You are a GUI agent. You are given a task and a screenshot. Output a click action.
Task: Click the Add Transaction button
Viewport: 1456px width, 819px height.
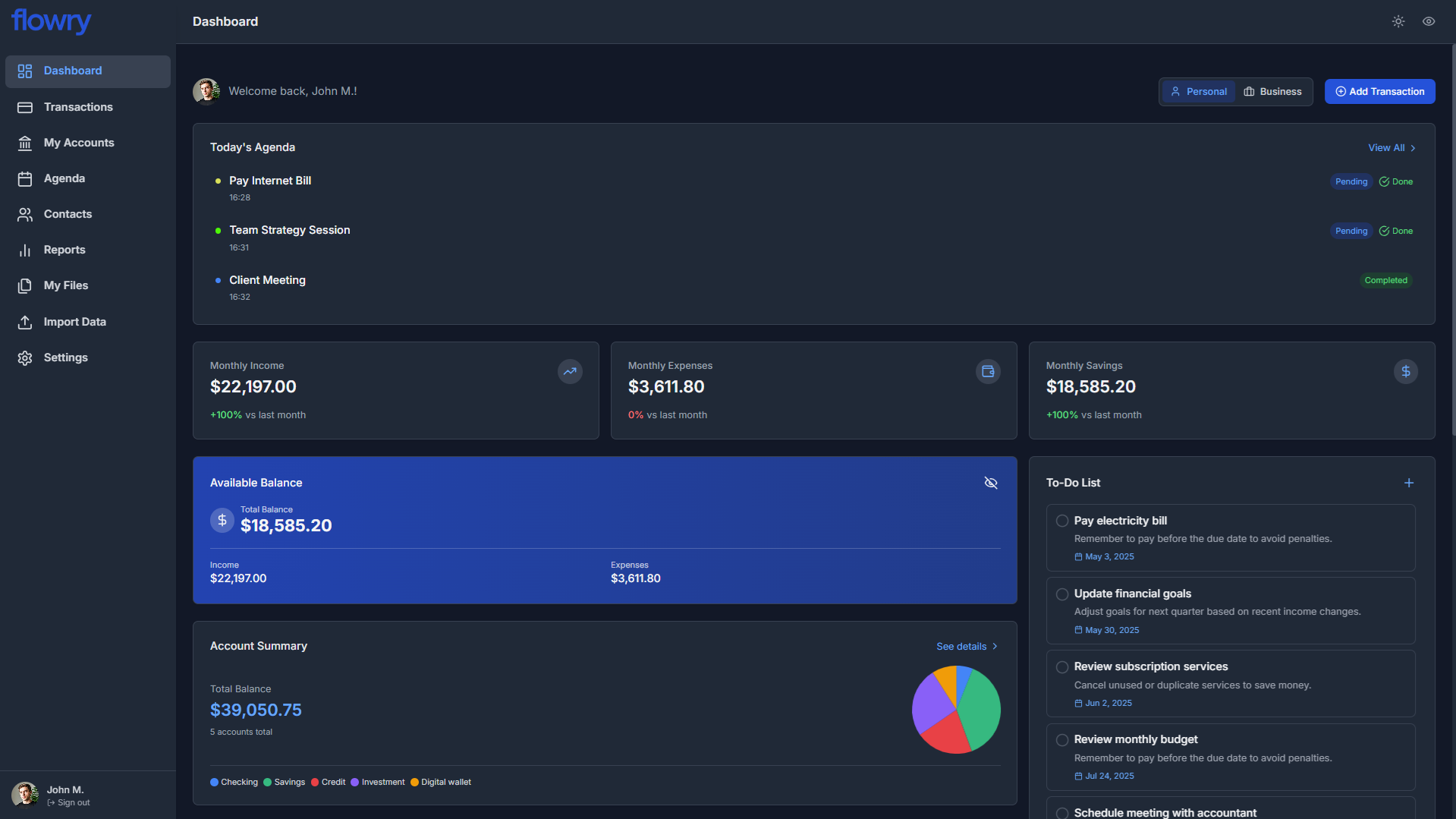pos(1379,92)
